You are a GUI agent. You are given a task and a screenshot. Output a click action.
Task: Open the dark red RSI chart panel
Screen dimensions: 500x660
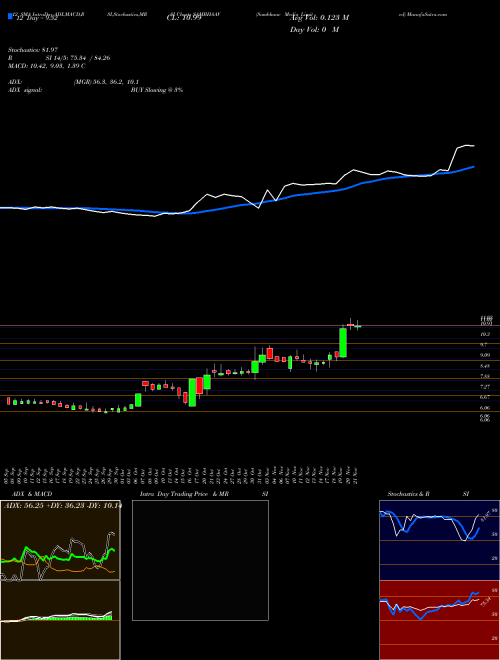(439, 620)
